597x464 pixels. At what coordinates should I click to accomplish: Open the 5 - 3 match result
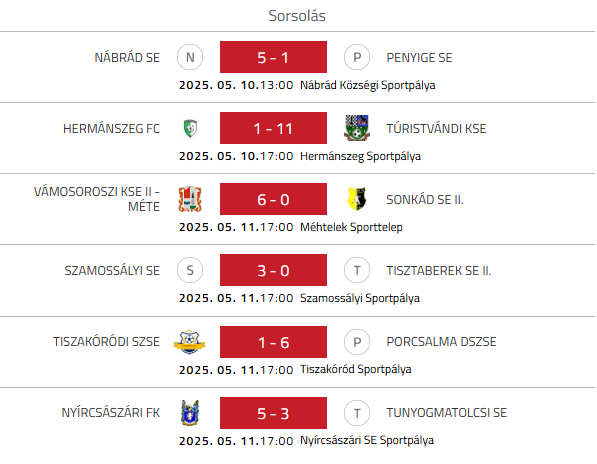(273, 413)
